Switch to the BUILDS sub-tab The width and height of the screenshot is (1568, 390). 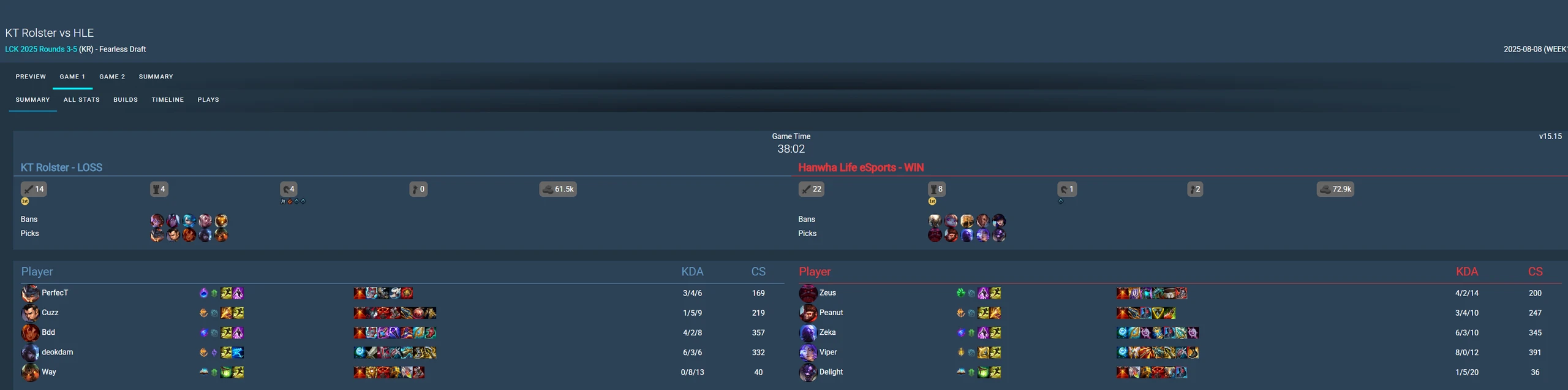pyautogui.click(x=126, y=99)
